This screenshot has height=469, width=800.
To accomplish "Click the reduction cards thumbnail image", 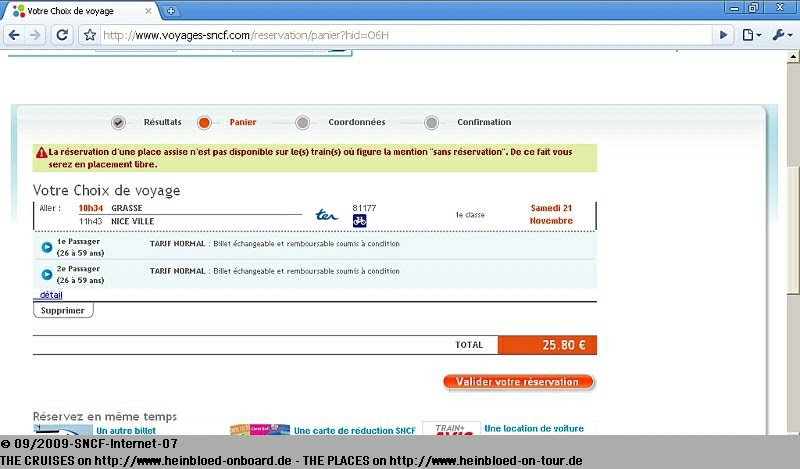I will [260, 429].
